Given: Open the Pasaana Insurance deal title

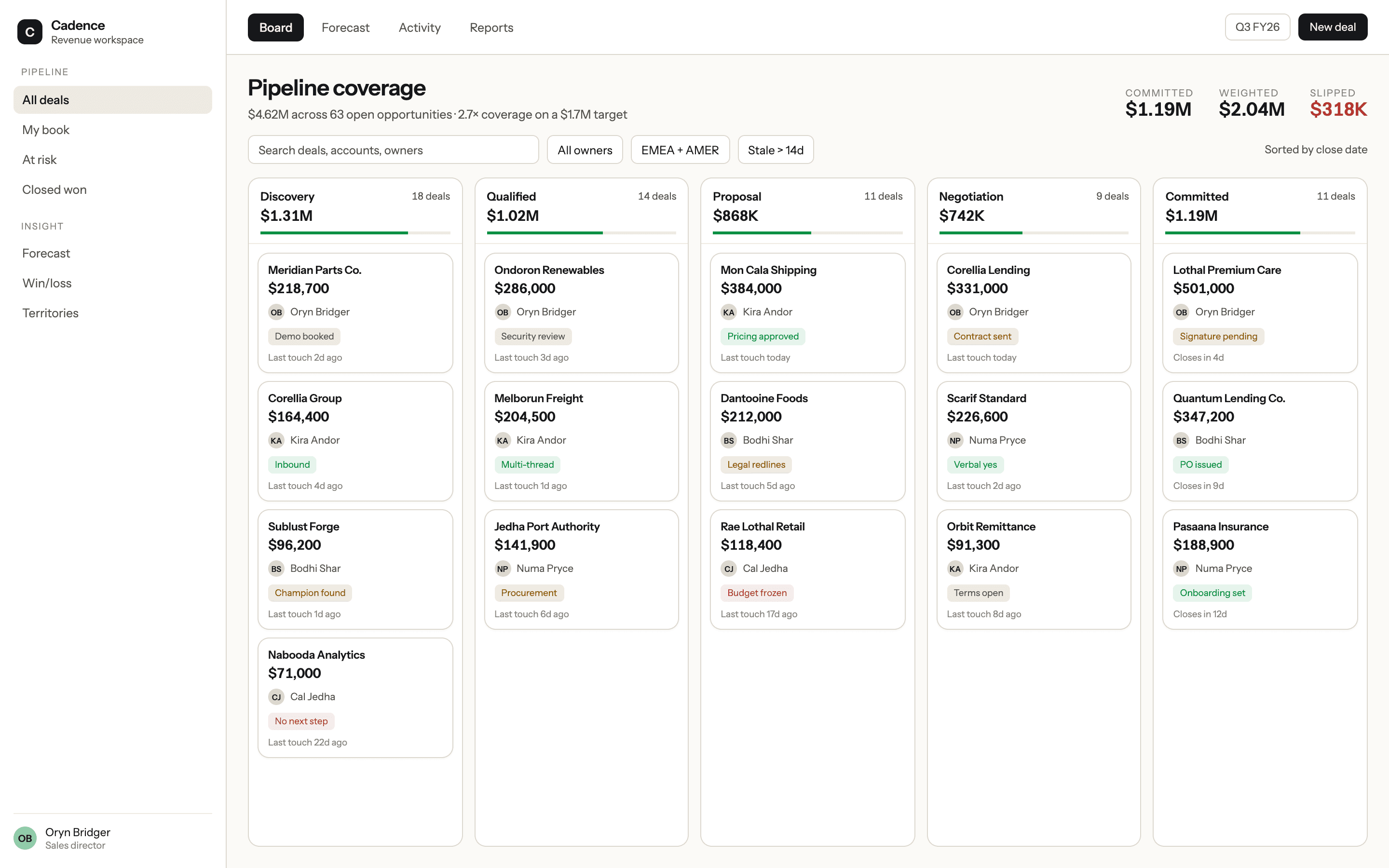Looking at the screenshot, I should pyautogui.click(x=1221, y=527).
